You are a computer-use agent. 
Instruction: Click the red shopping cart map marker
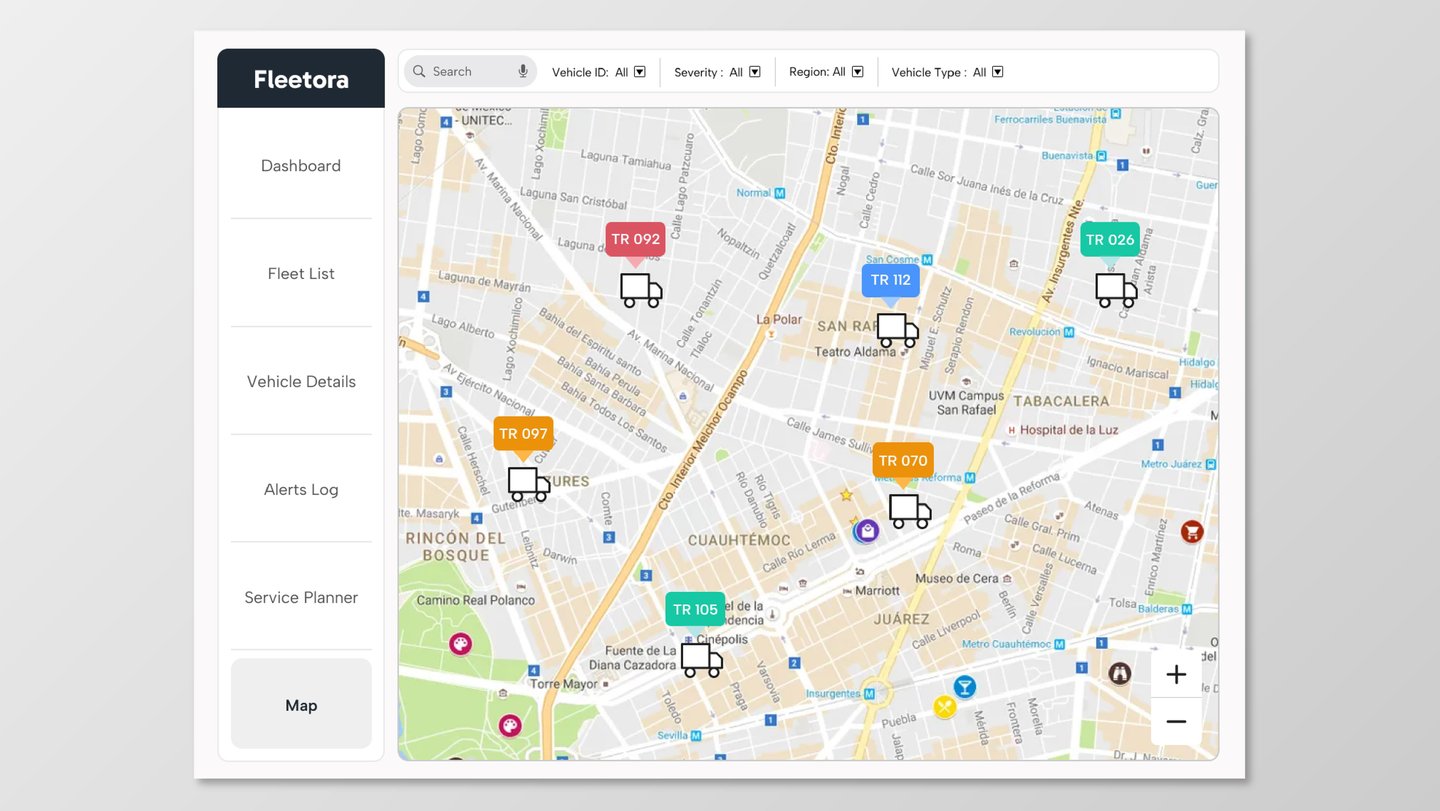point(1191,531)
